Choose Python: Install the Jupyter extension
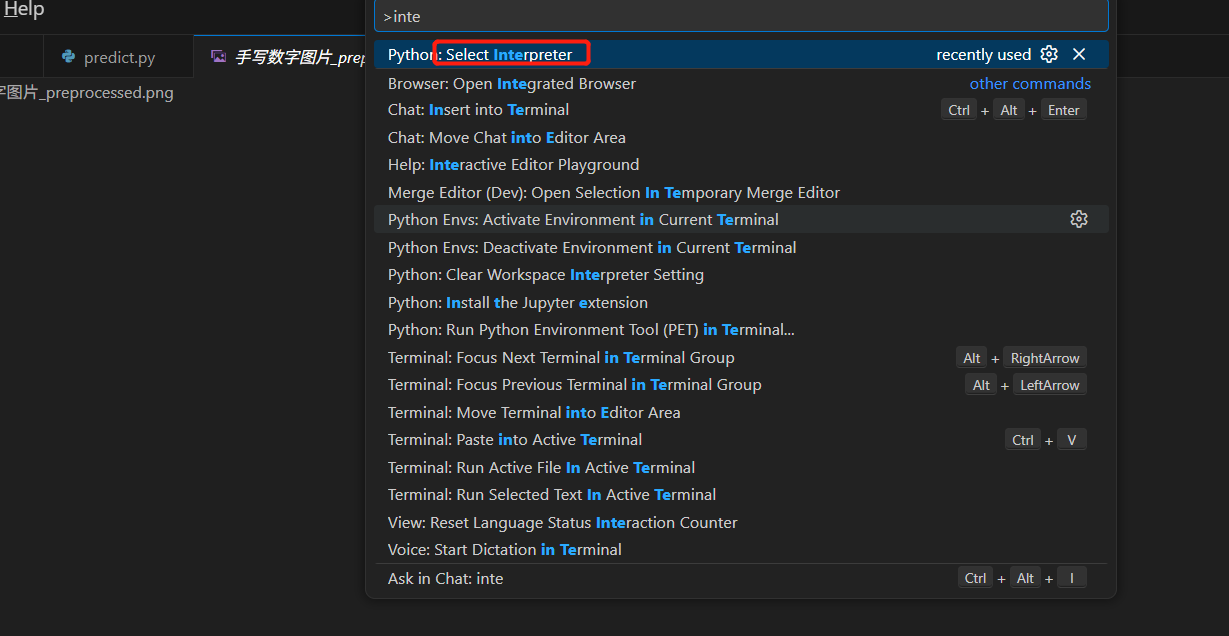This screenshot has width=1229, height=636. click(741, 302)
